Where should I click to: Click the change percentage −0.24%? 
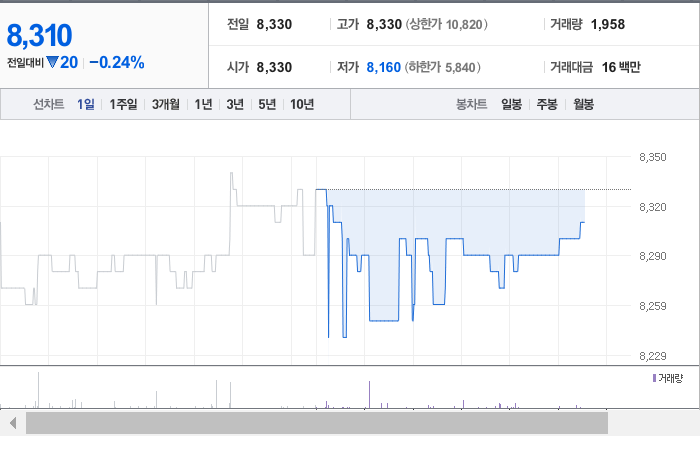pyautogui.click(x=117, y=62)
